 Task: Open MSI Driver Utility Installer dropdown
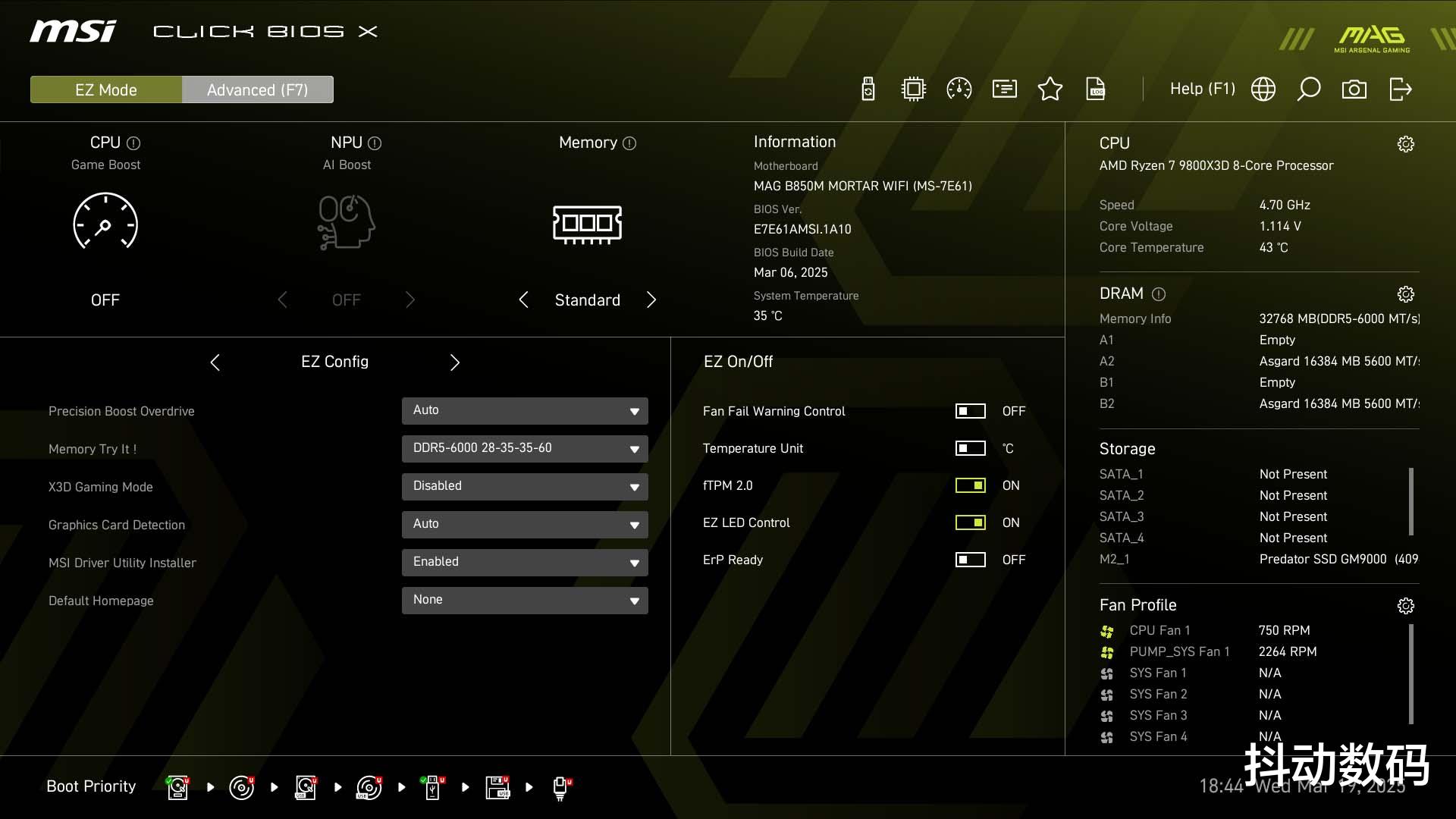(x=525, y=562)
